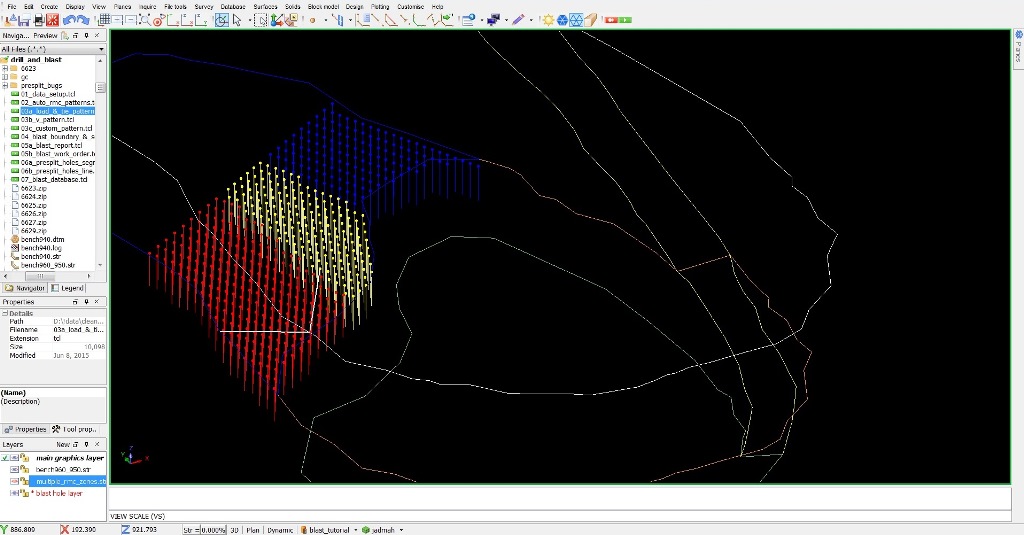1024x535 pixels.
Task: Click New in the Layers panel
Action: [x=63, y=444]
